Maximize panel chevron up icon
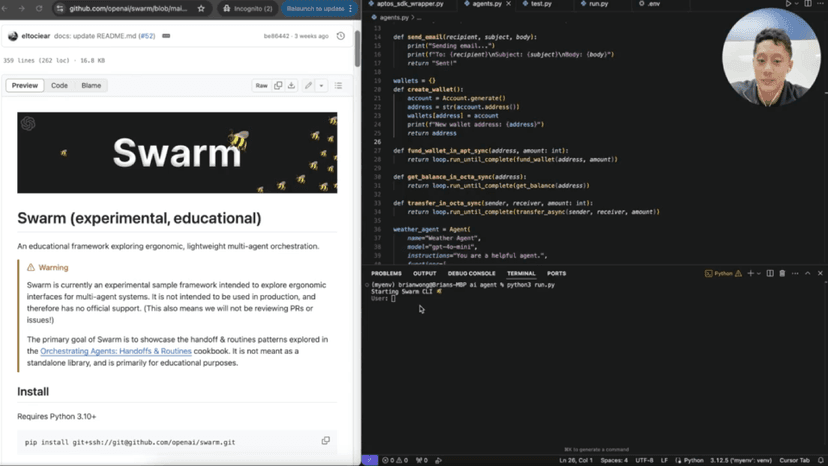The height and width of the screenshot is (466, 828). (807, 274)
